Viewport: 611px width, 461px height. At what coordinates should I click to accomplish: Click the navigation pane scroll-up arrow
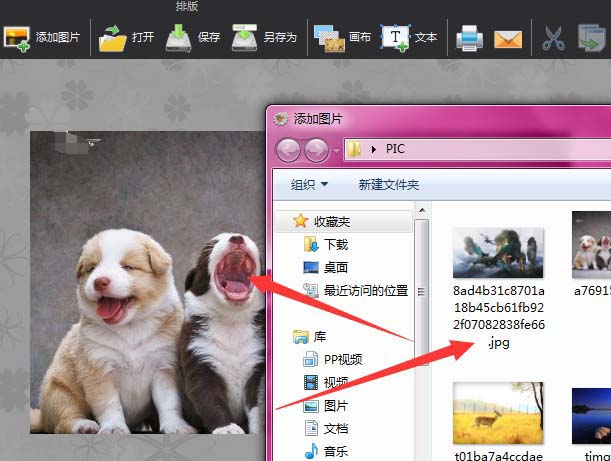(422, 210)
